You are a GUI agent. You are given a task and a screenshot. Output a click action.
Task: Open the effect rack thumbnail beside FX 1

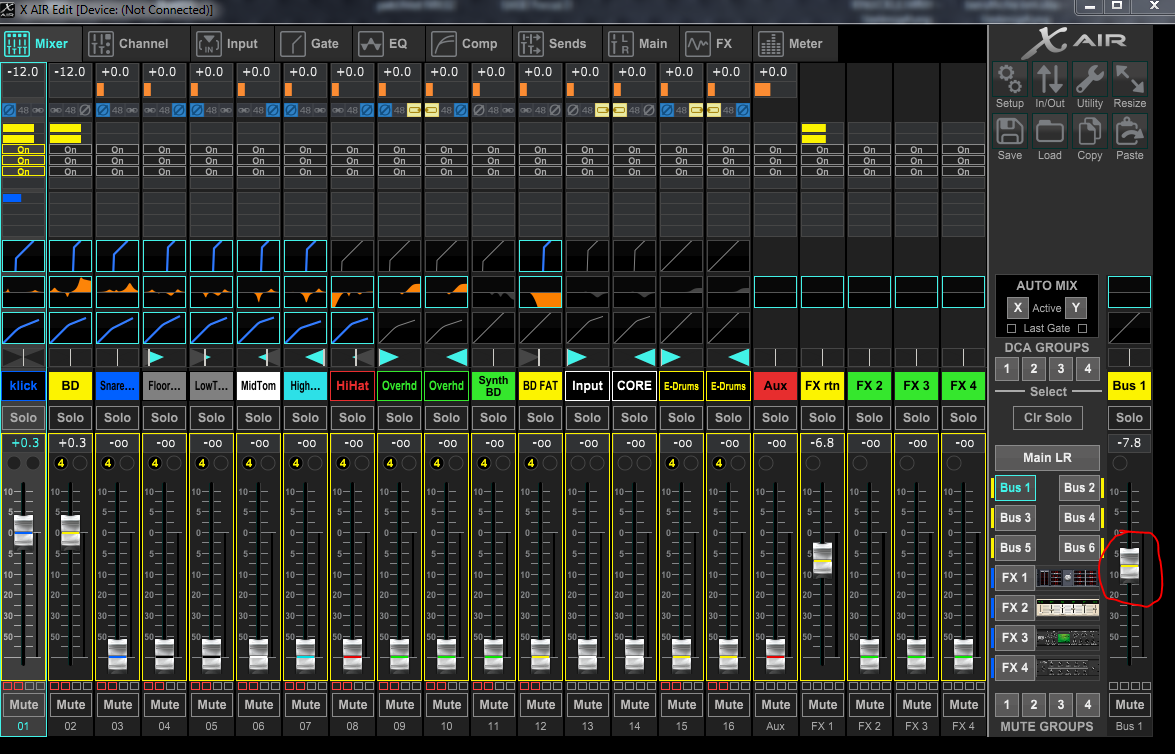click(1068, 578)
